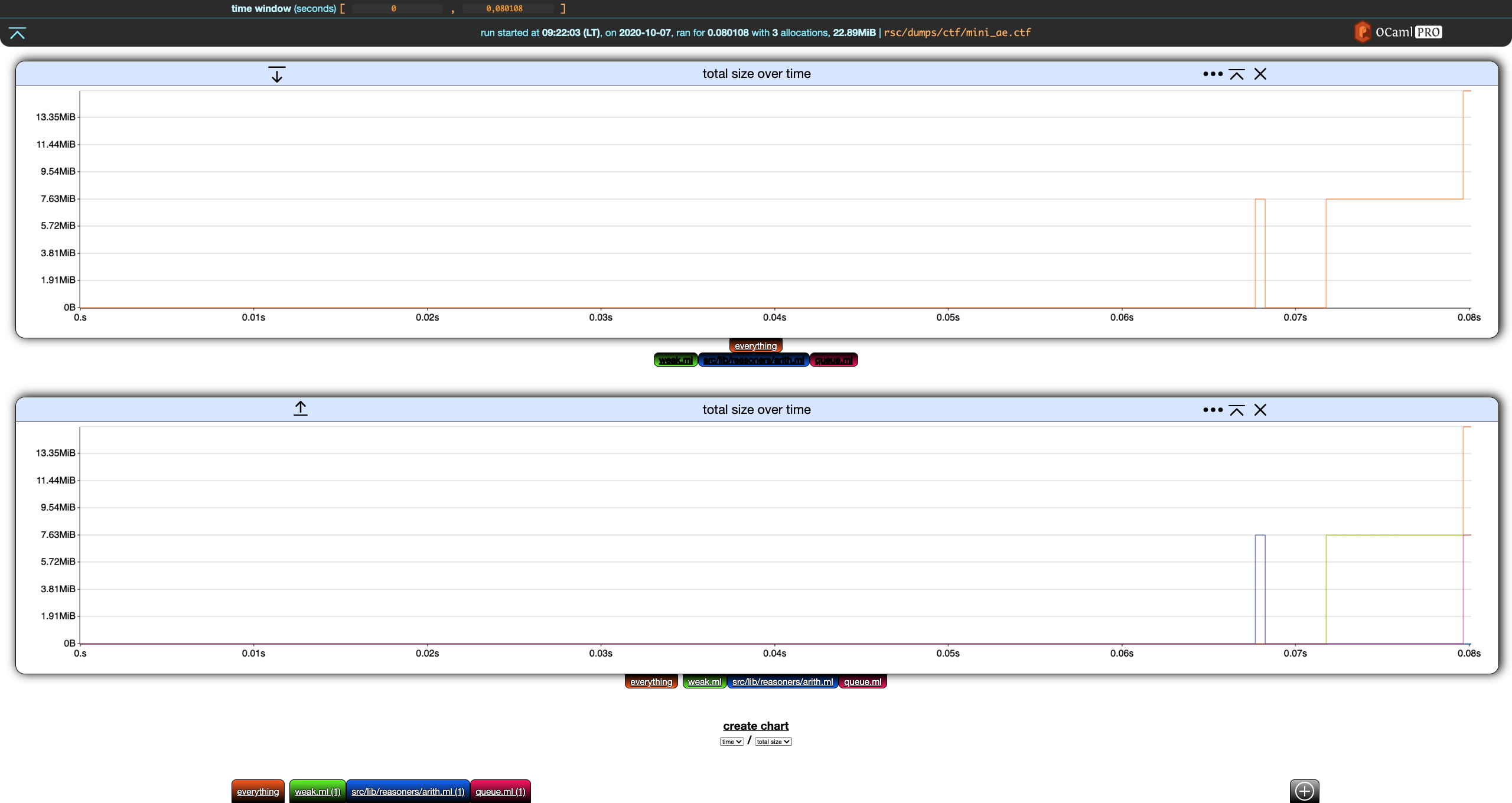
Task: Click the OCamlPro logo
Action: click(1398, 32)
